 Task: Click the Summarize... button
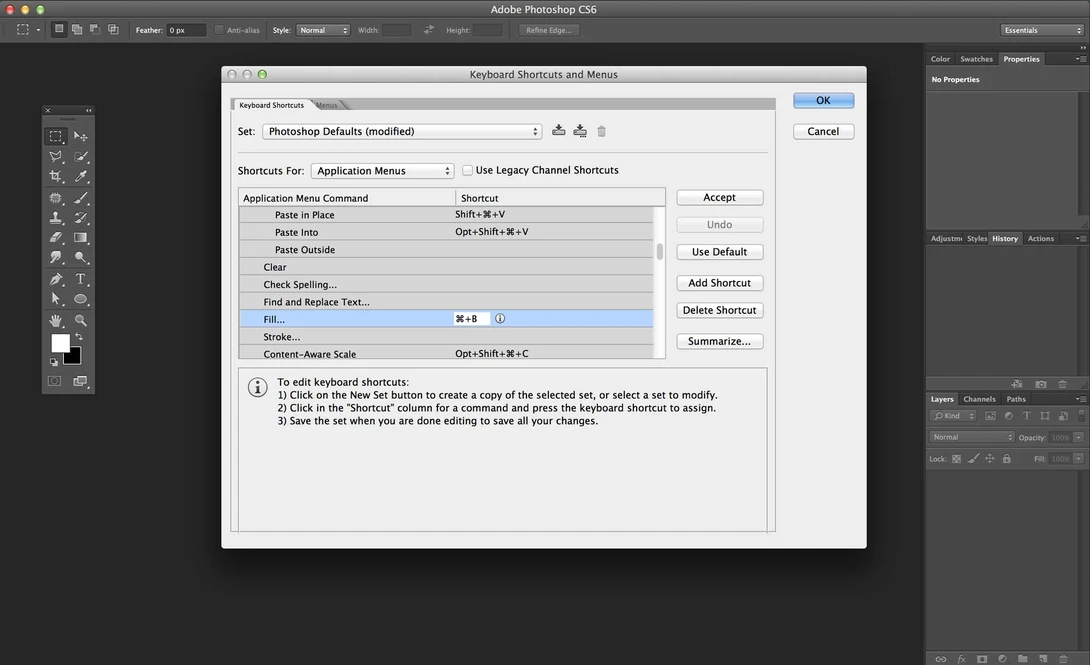[x=719, y=341]
